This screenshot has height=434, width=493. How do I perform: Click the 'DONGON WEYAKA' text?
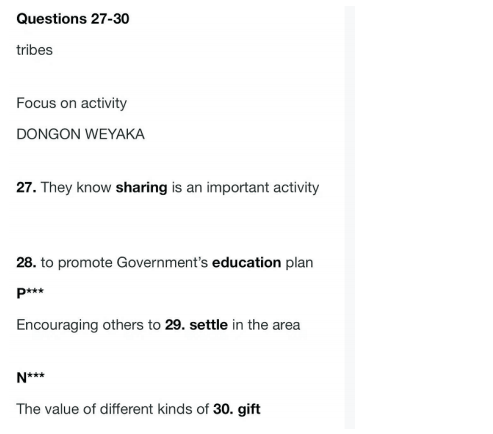(x=80, y=134)
